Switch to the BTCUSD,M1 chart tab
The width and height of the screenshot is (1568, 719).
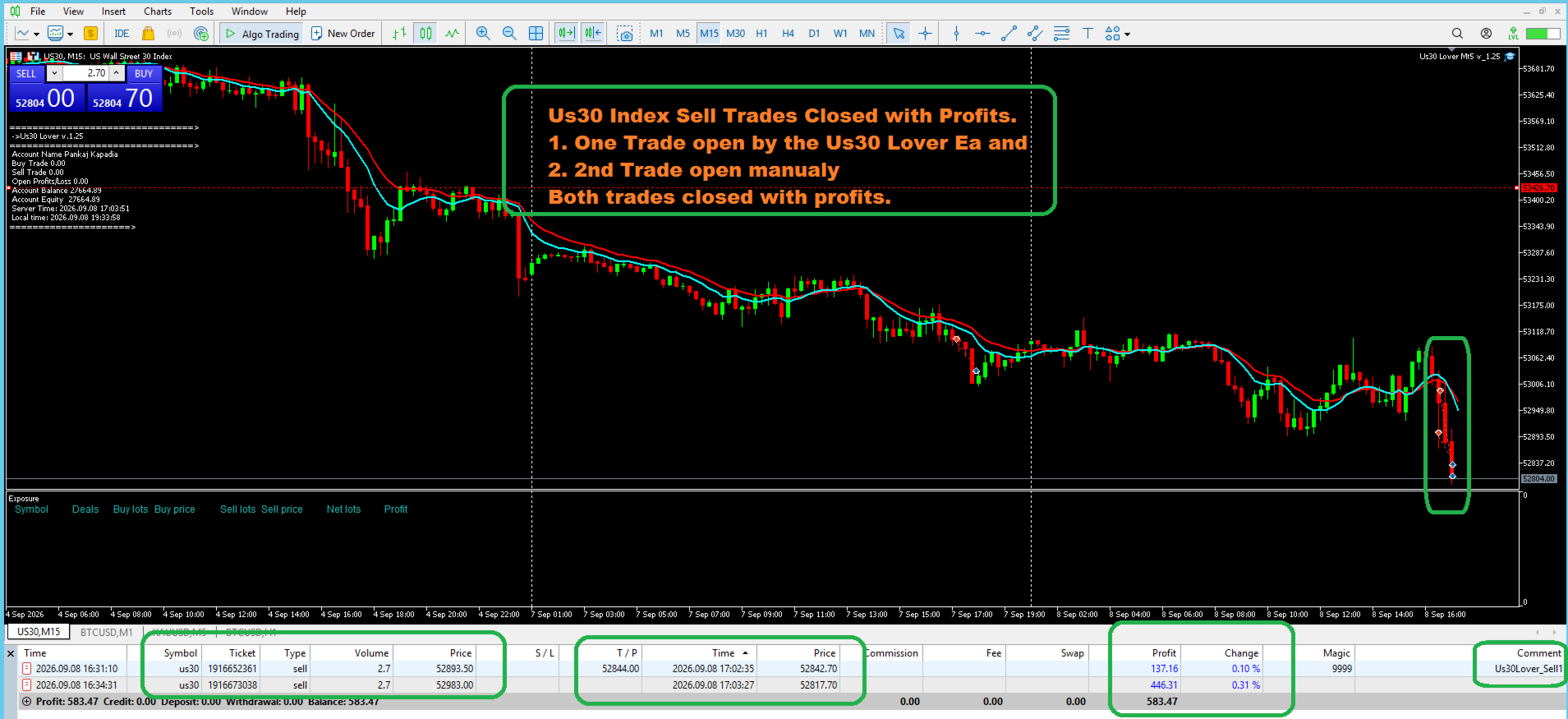click(x=106, y=632)
